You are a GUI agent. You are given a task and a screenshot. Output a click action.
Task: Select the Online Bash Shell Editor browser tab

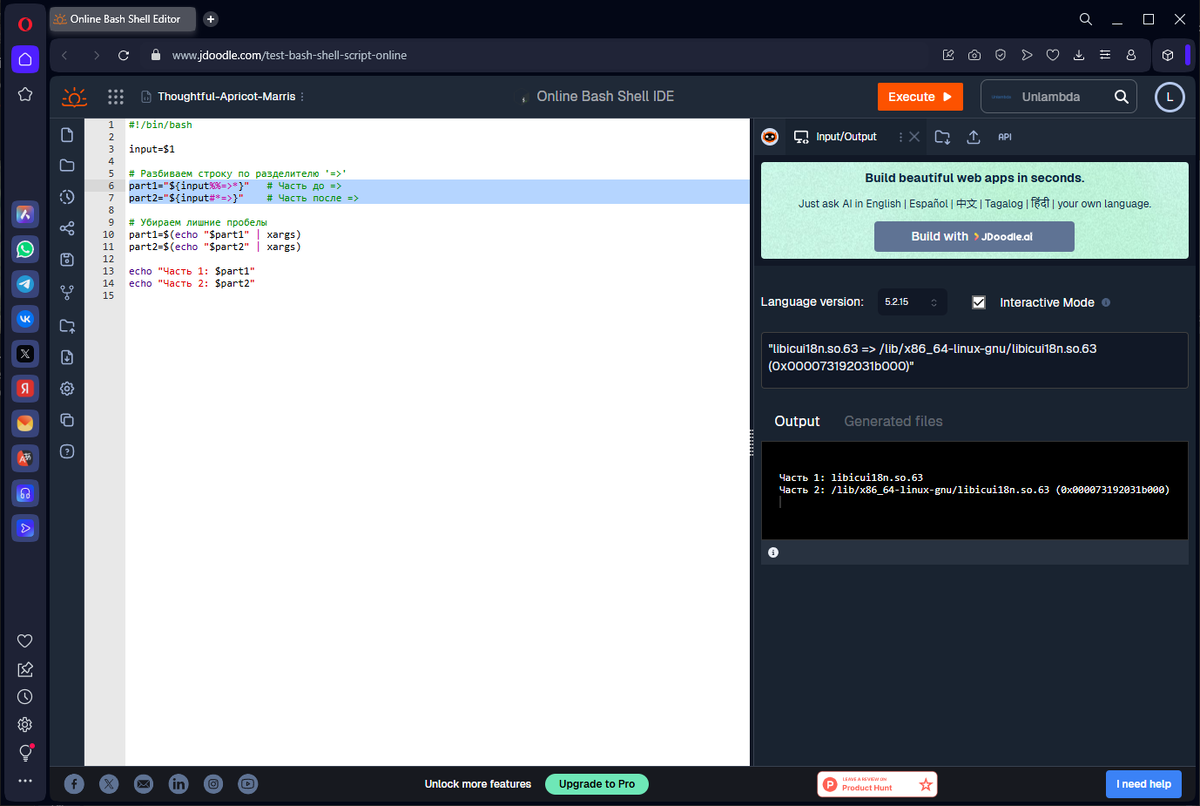point(122,19)
